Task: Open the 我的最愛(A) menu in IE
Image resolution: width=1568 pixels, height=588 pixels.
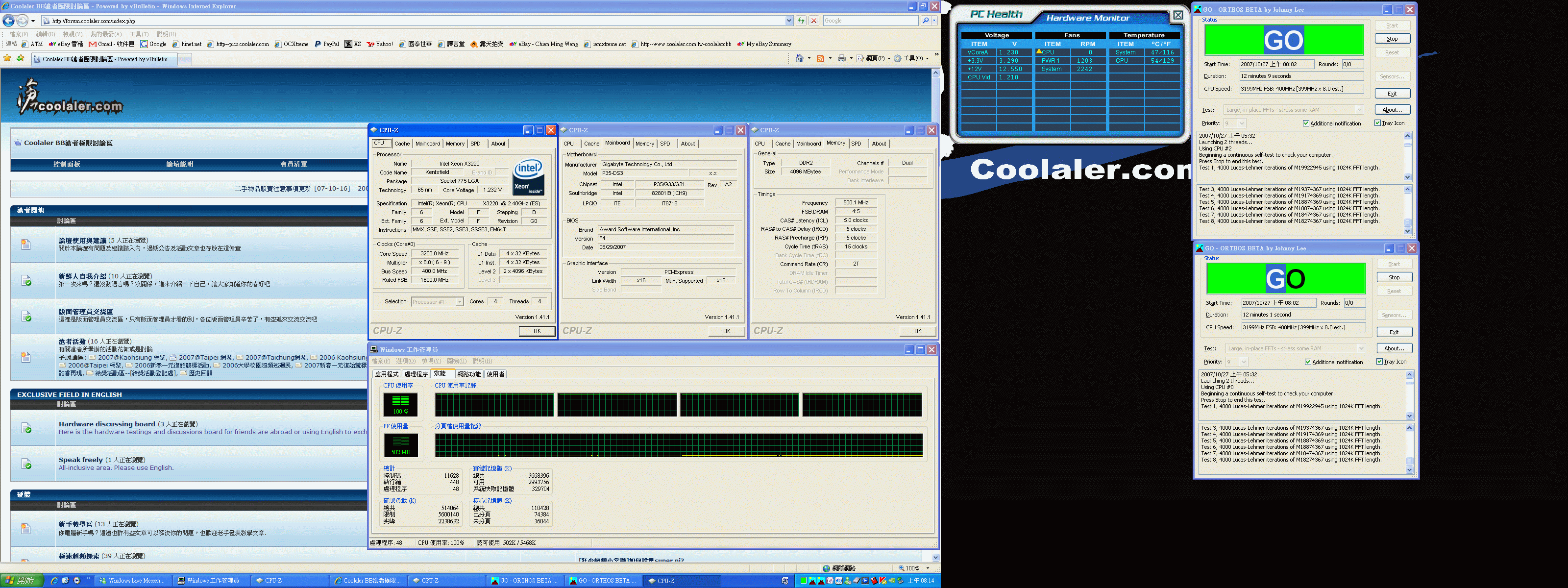Action: [x=106, y=34]
